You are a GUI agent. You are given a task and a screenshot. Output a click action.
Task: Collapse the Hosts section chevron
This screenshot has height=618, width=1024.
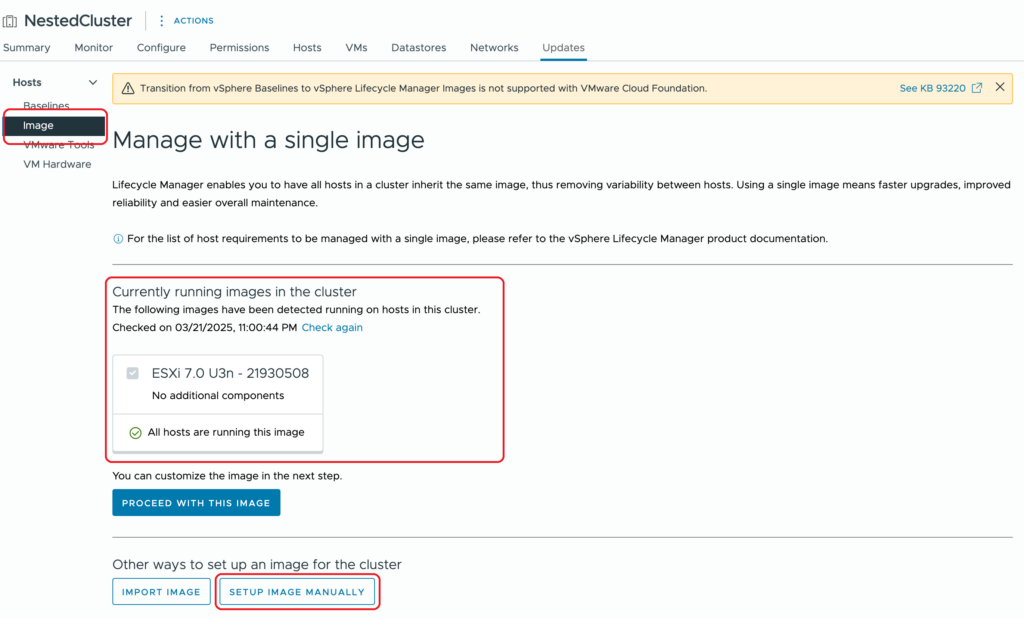pos(93,83)
